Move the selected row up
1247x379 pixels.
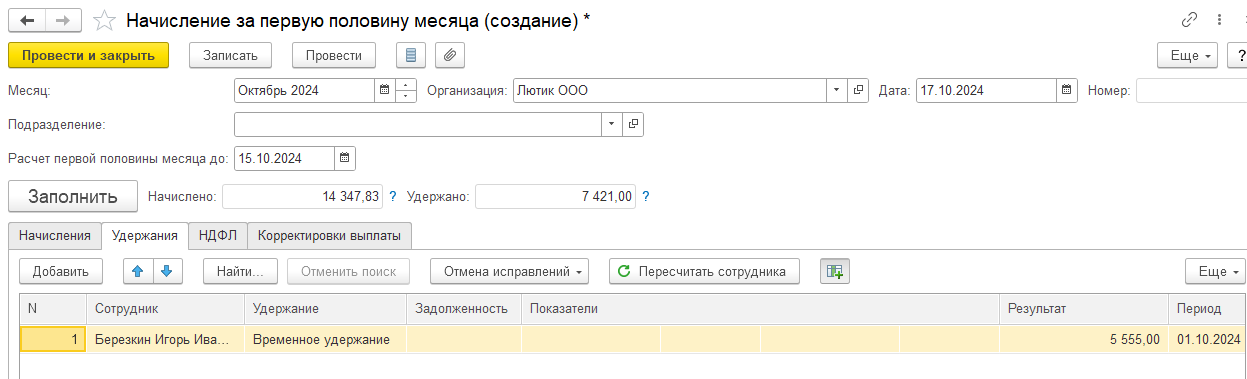point(137,271)
